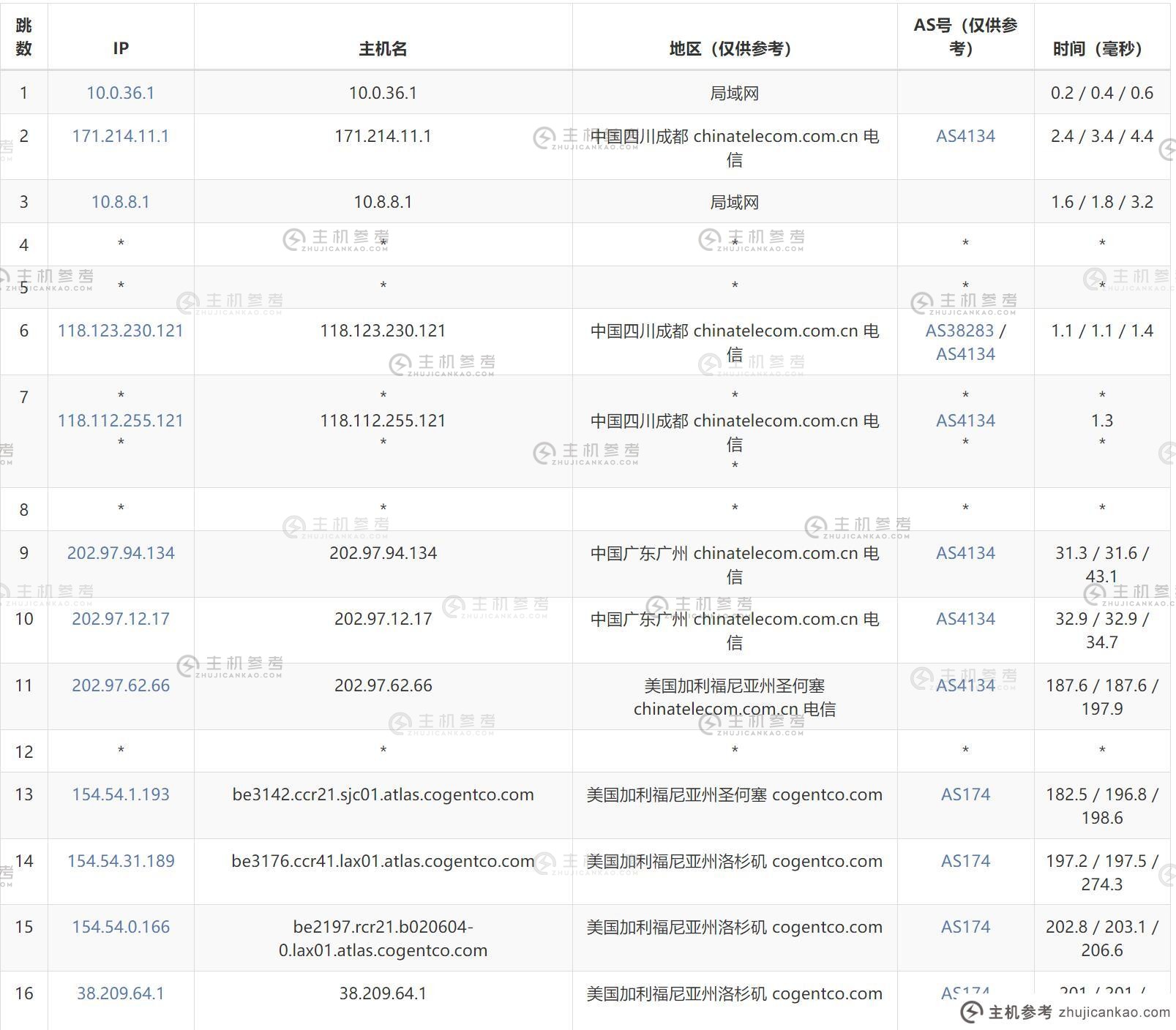
Task: Click time value 187.6 / 187.6 / 197.9
Action: click(x=1101, y=697)
